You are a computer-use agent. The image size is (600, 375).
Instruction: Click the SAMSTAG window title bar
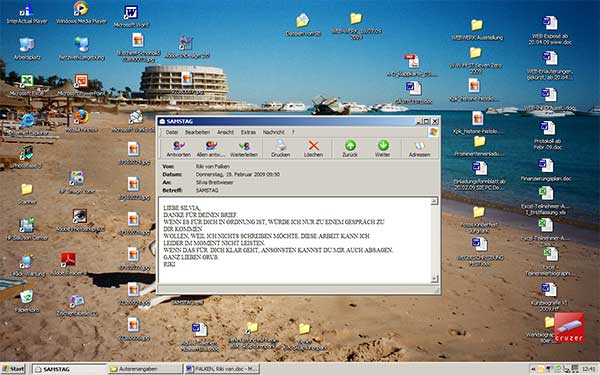(287, 121)
